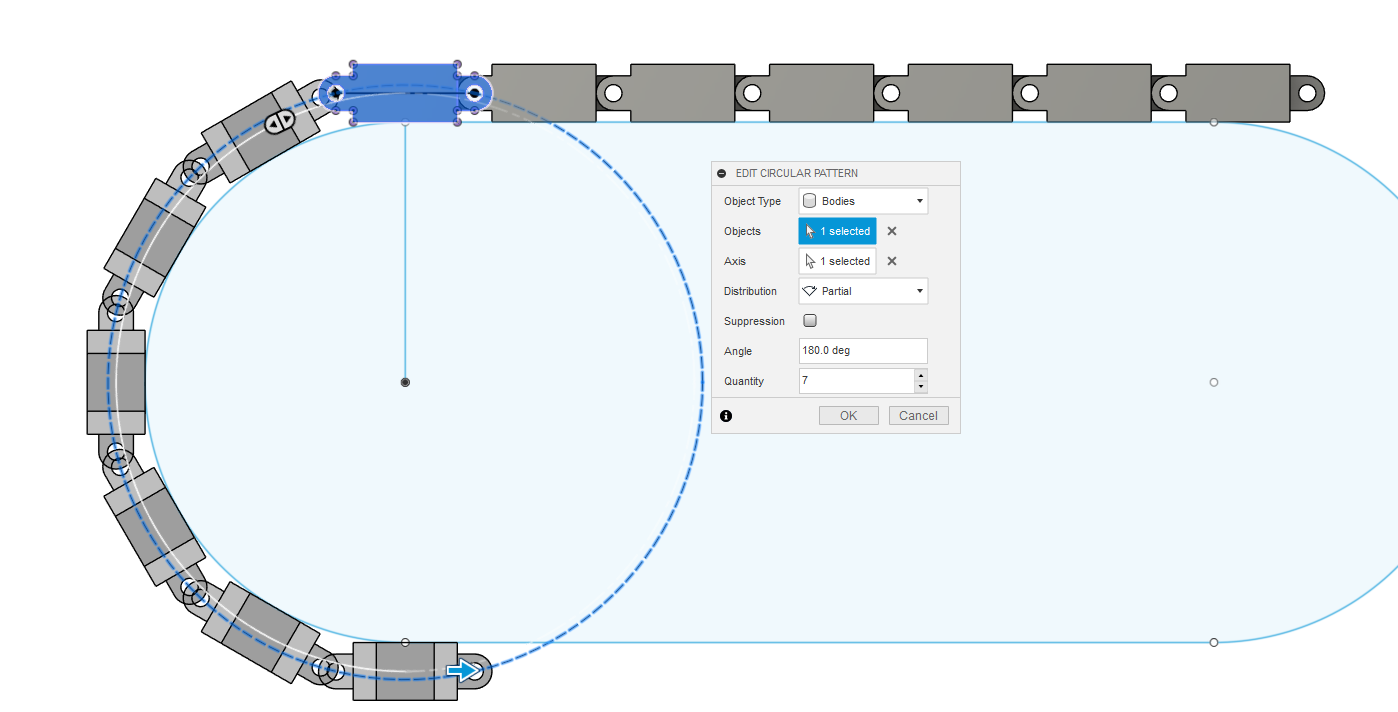
Task: Click the Objects 1 selected button
Action: tap(837, 231)
